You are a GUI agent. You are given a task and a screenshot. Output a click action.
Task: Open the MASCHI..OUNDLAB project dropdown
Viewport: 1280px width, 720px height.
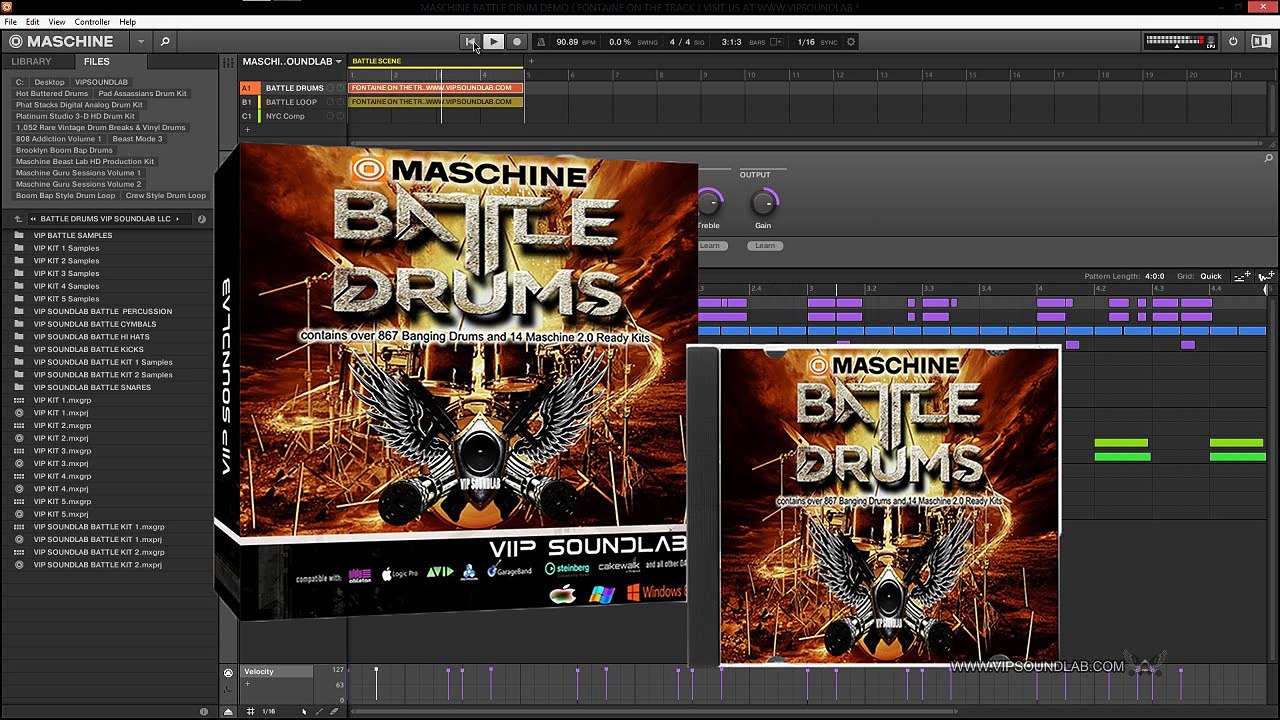(x=292, y=62)
